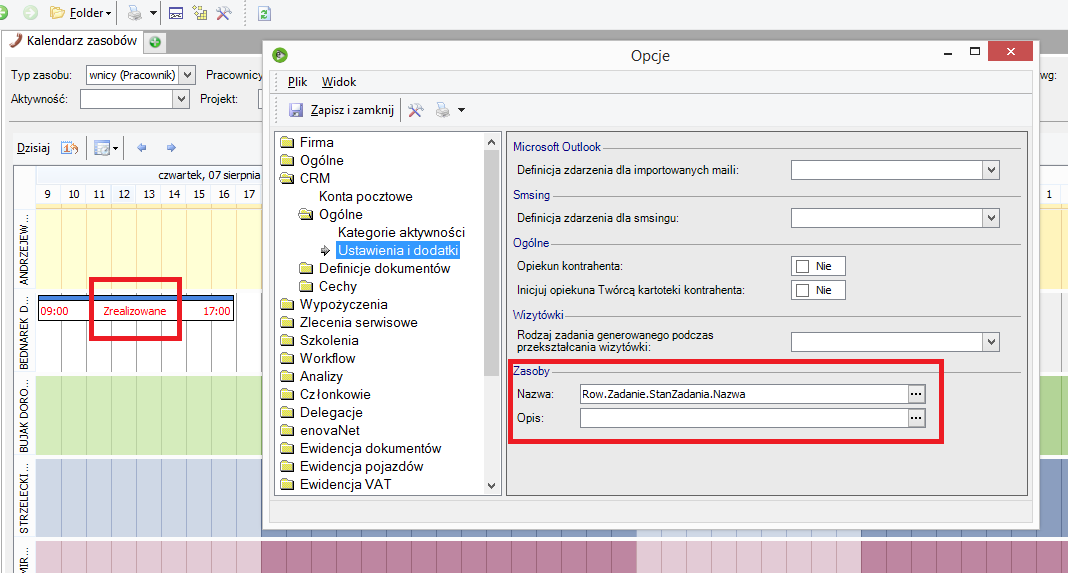Click the refresh document icon
The height and width of the screenshot is (574, 1068).
[264, 13]
